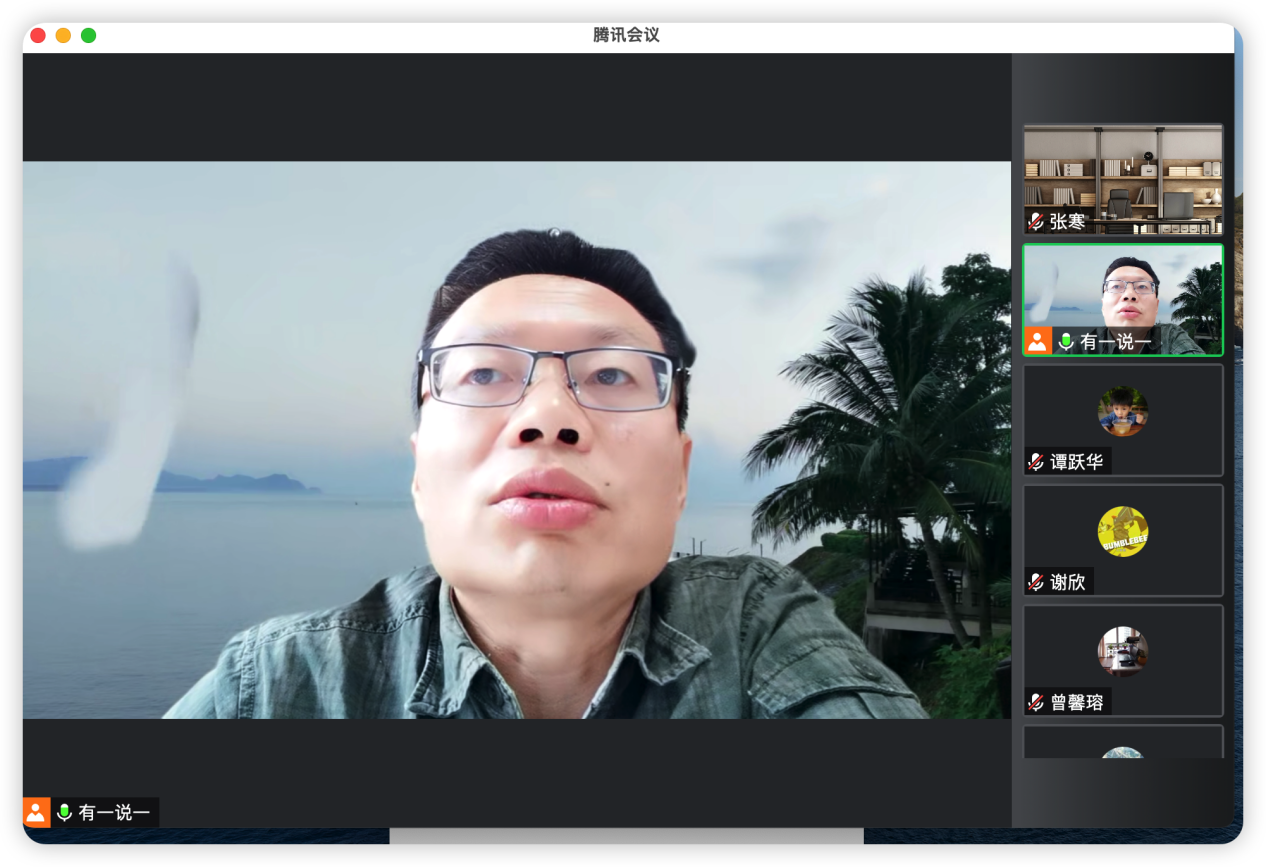Click the muted microphone icon on 张寒's tile

pyautogui.click(x=1036, y=221)
